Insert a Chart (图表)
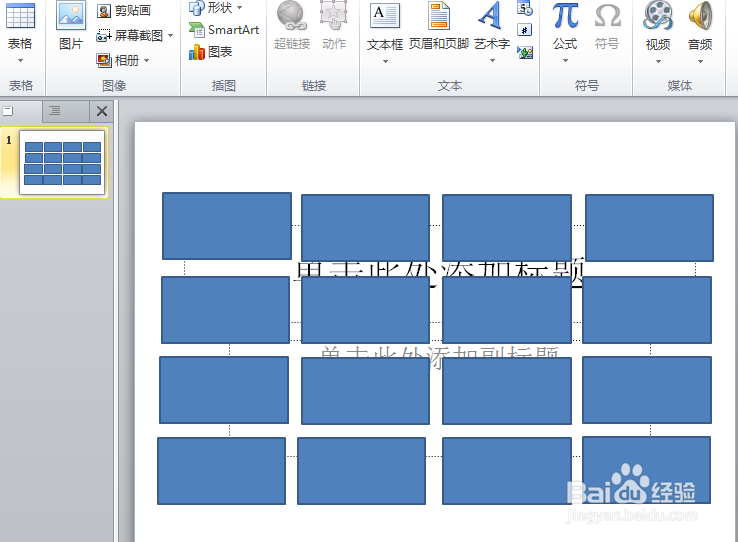Viewport: 738px width, 542px height. point(210,52)
